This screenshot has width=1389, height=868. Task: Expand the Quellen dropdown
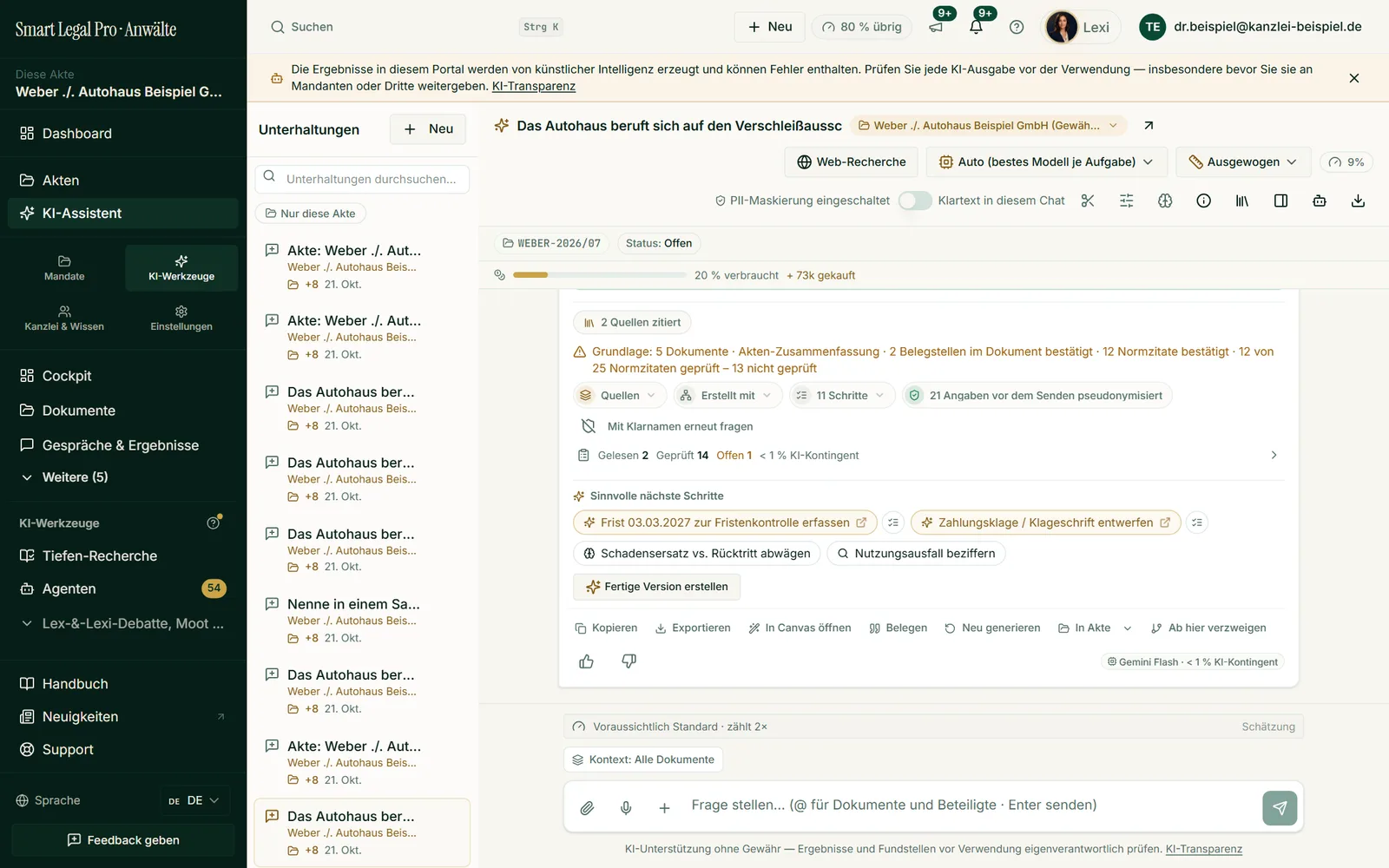point(619,396)
